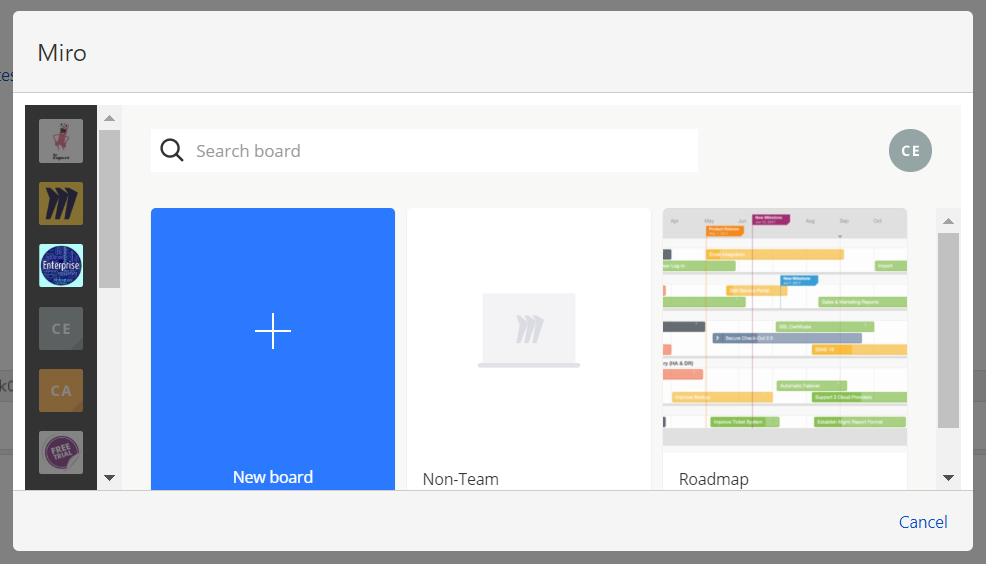
Task: Select the yellow Miro logo team
Action: (x=61, y=203)
